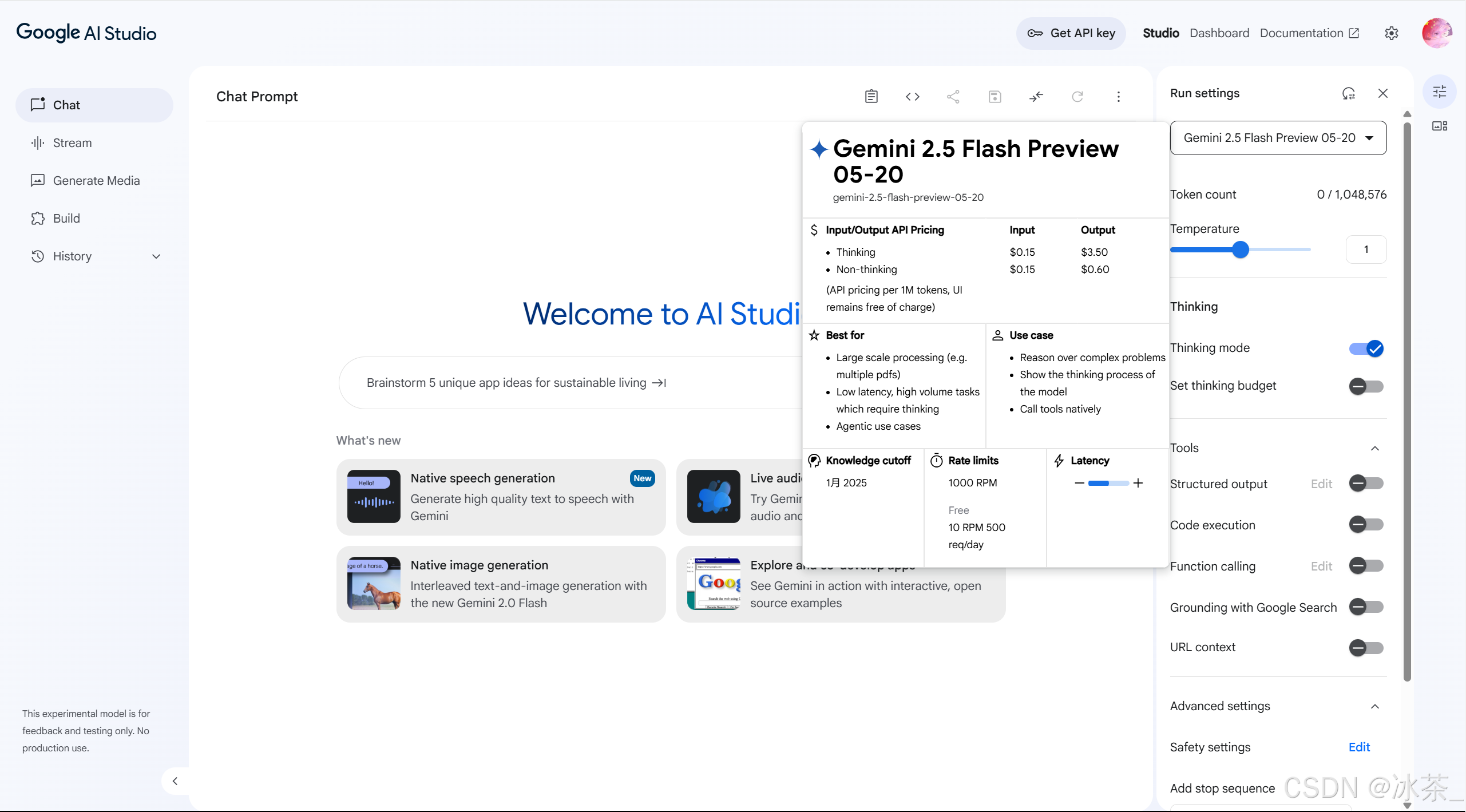Click the Token count value 0 / 1,048,576
This screenshot has width=1466, height=812.
tap(1352, 195)
